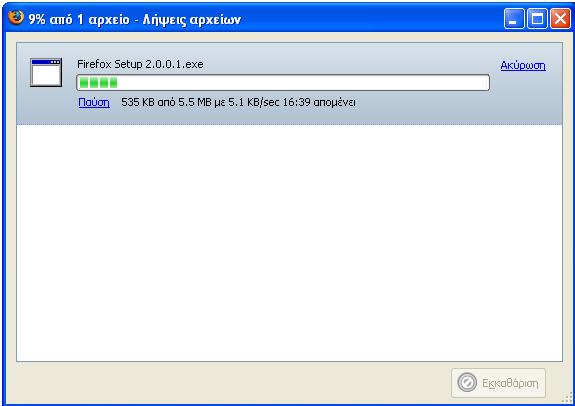
Task: Click the title text 9% από 1 αρχείο
Action: pos(79,19)
